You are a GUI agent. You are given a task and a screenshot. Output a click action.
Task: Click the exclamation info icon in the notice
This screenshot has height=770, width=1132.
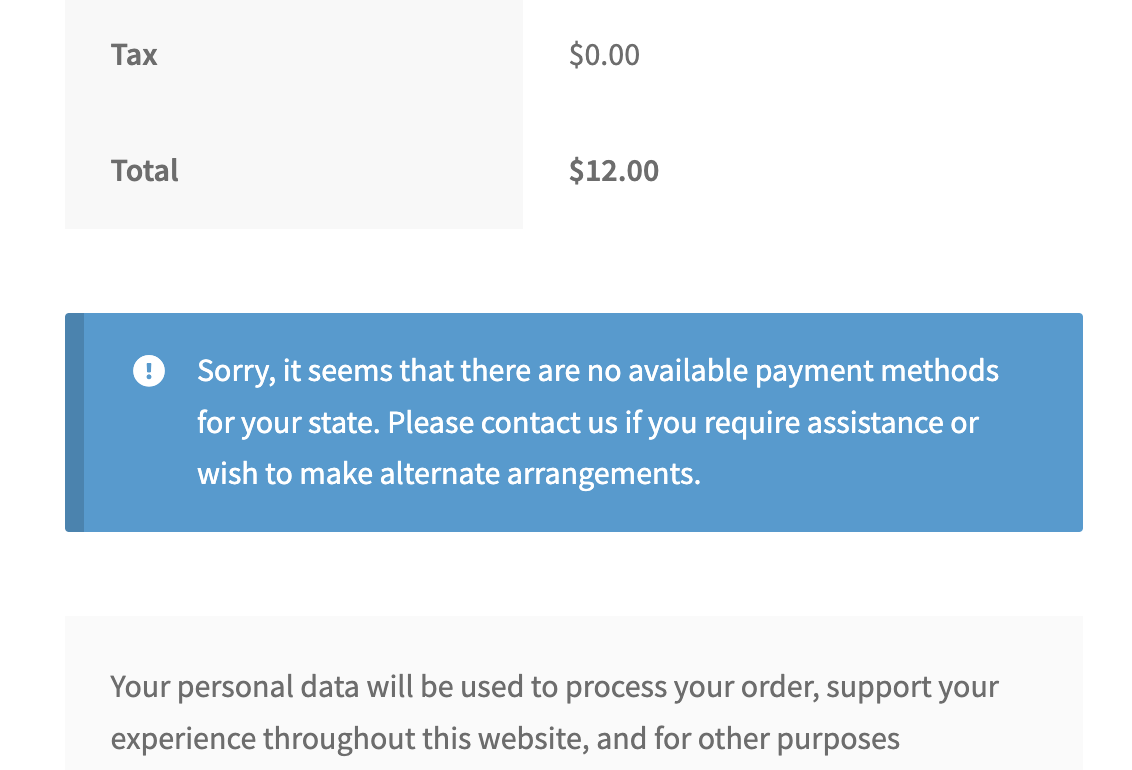(x=149, y=371)
